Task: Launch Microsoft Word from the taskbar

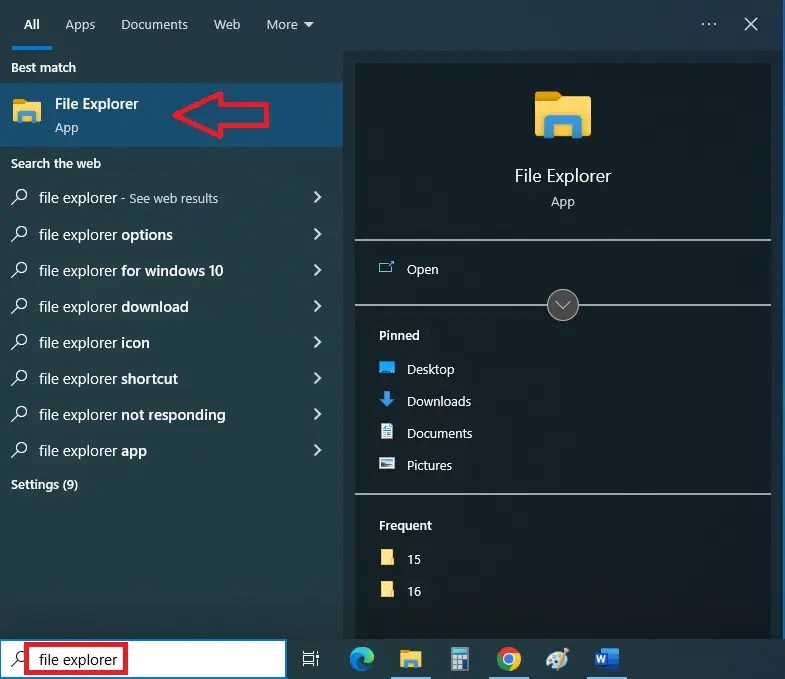Action: pyautogui.click(x=607, y=658)
